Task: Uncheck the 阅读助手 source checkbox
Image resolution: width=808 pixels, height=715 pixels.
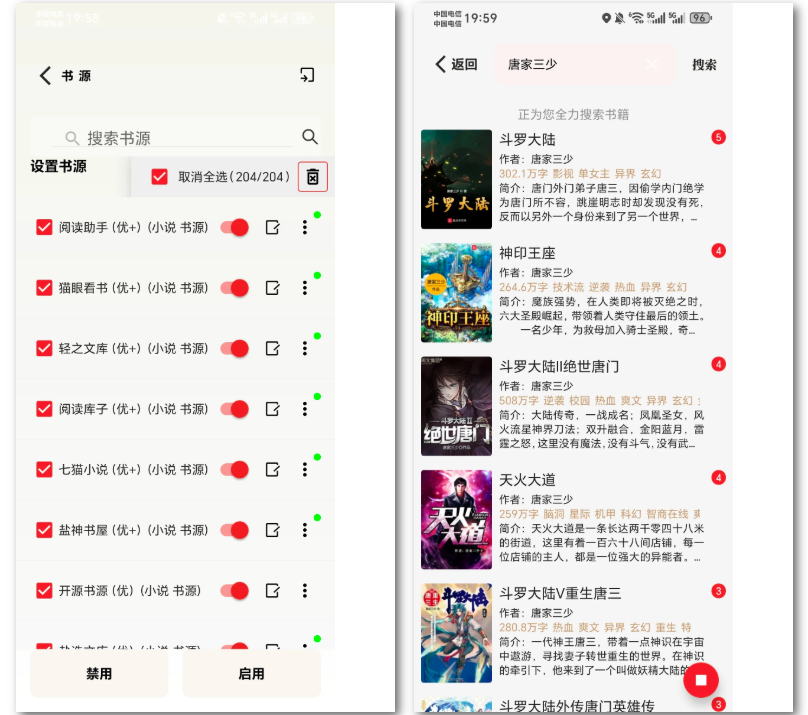Action: pos(44,227)
